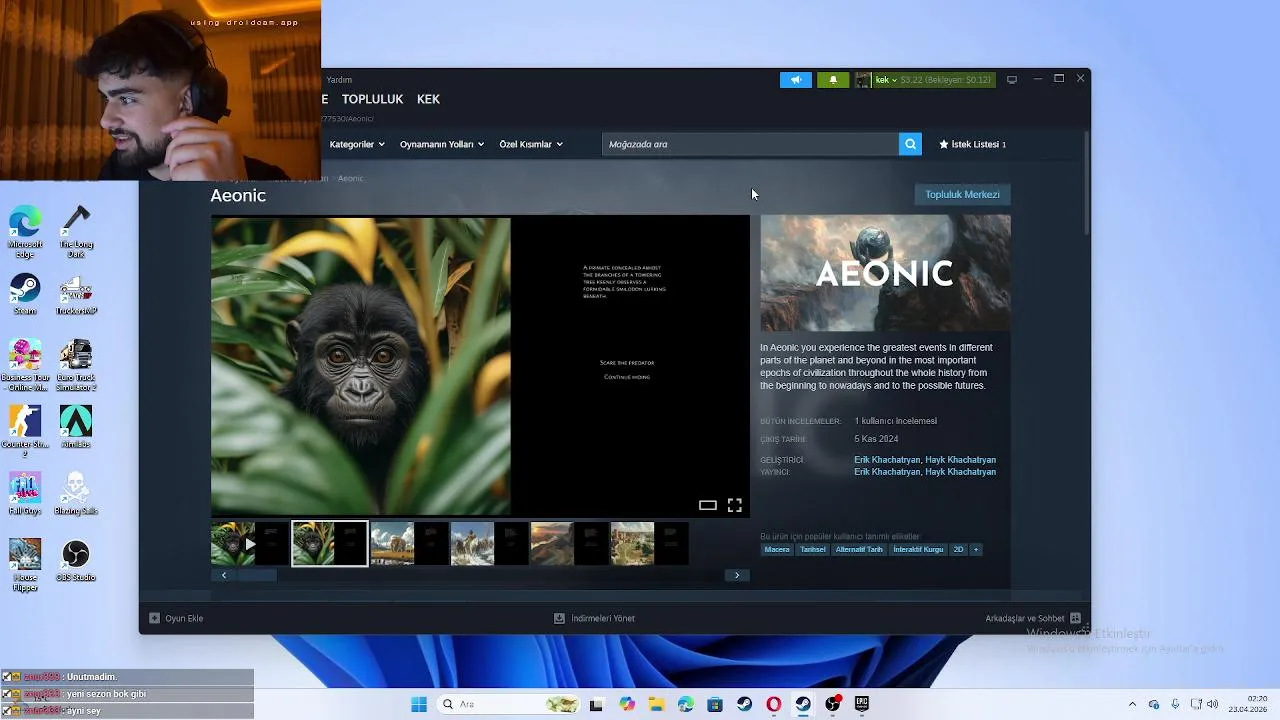Click the Windows Start button
Screen dimensions: 1280x720
pos(419,704)
